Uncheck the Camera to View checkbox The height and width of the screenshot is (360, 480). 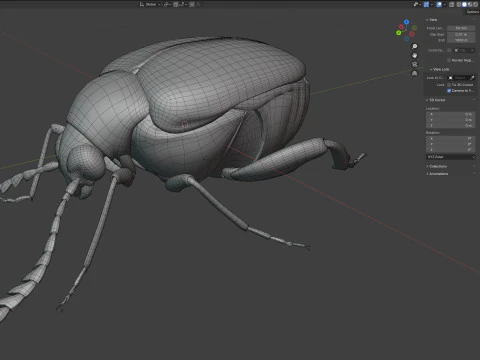pos(449,91)
